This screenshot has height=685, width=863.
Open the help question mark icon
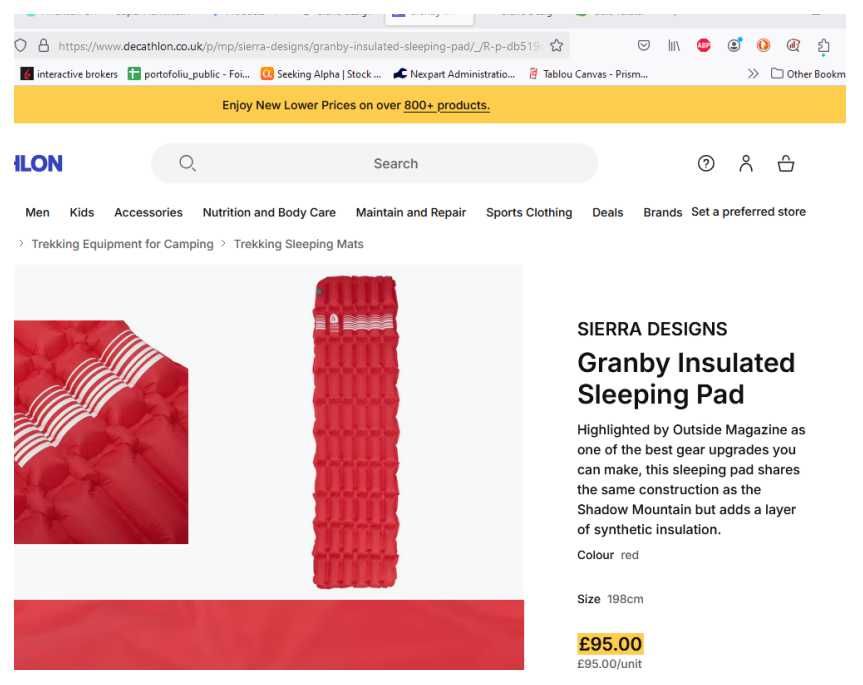point(706,164)
